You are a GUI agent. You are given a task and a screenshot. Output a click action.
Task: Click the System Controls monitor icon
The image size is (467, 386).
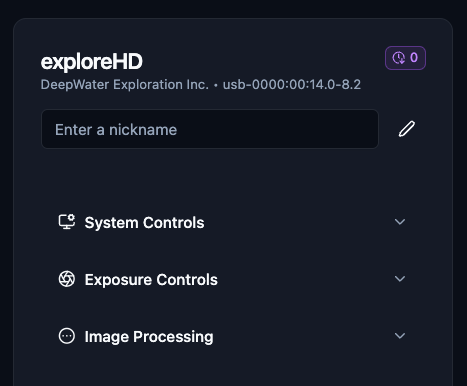point(67,222)
